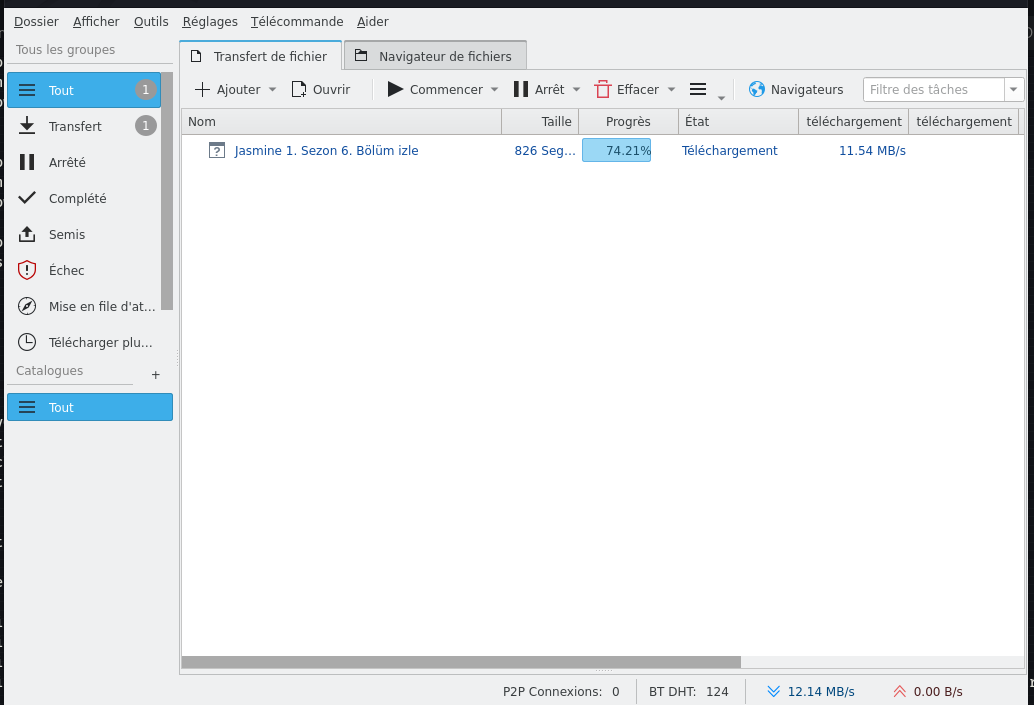
Task: Focus the Filtre des tâches input field
Action: (933, 90)
